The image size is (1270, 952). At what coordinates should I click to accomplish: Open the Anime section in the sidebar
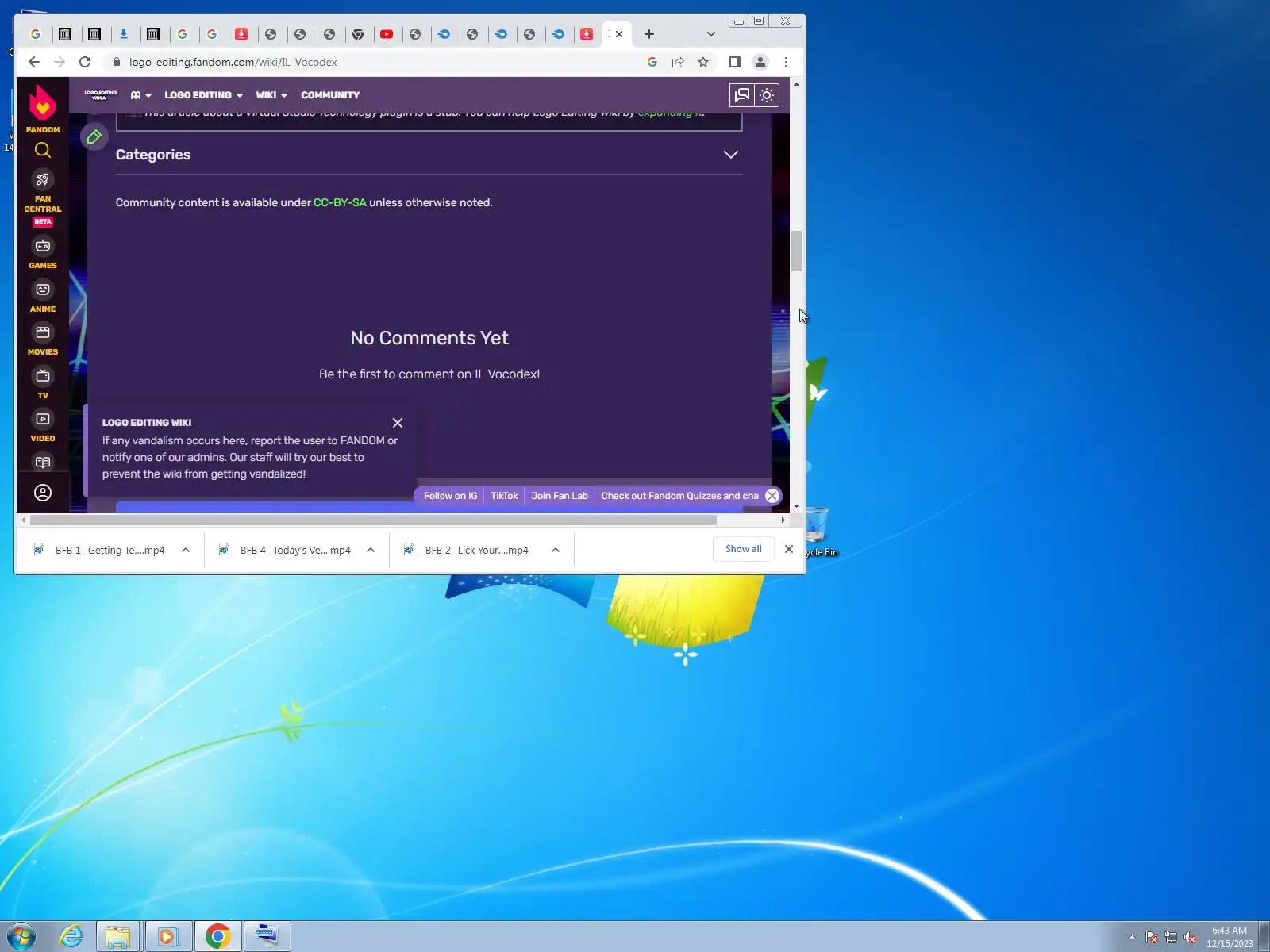43,297
